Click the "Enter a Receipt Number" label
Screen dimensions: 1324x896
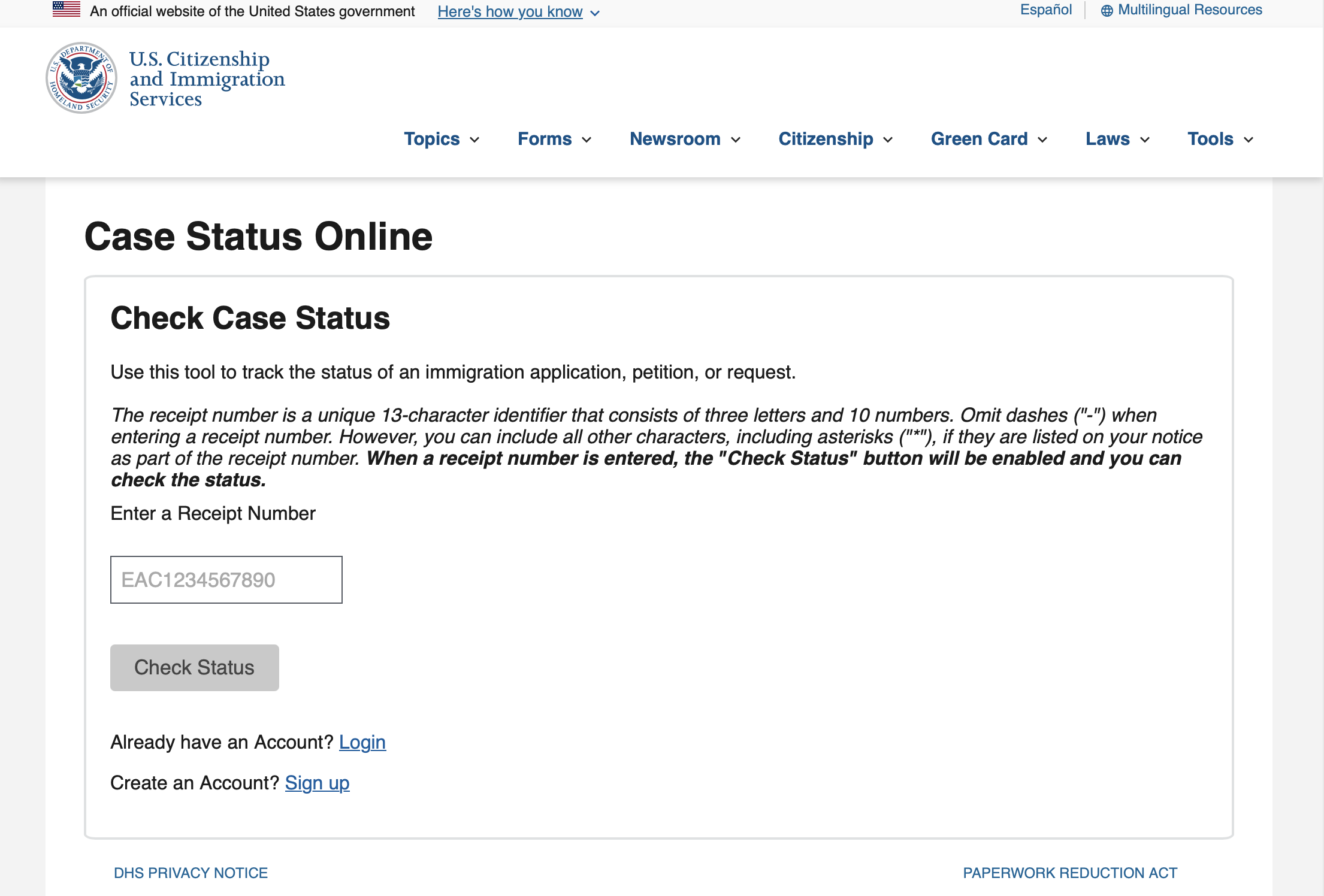click(213, 514)
